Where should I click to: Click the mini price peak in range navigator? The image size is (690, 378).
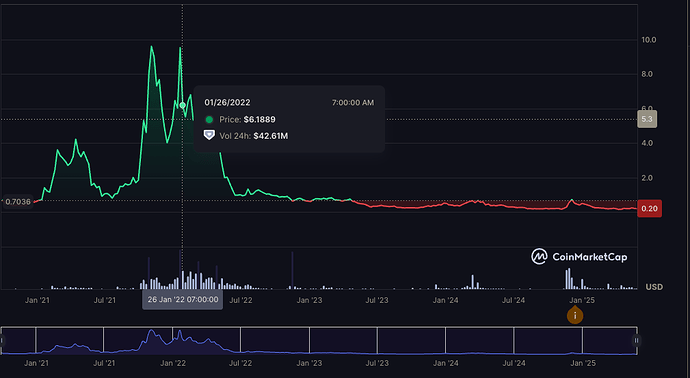coord(152,331)
